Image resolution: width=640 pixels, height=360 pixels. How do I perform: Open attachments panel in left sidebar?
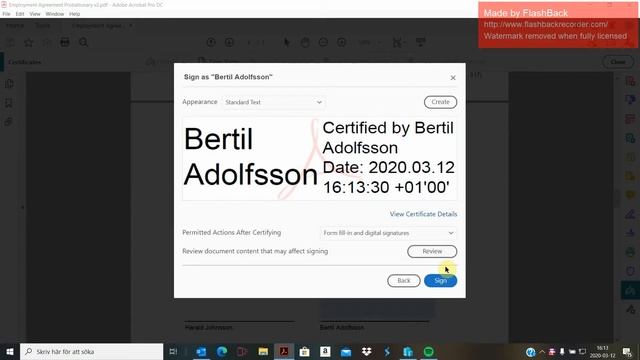coord(9,122)
